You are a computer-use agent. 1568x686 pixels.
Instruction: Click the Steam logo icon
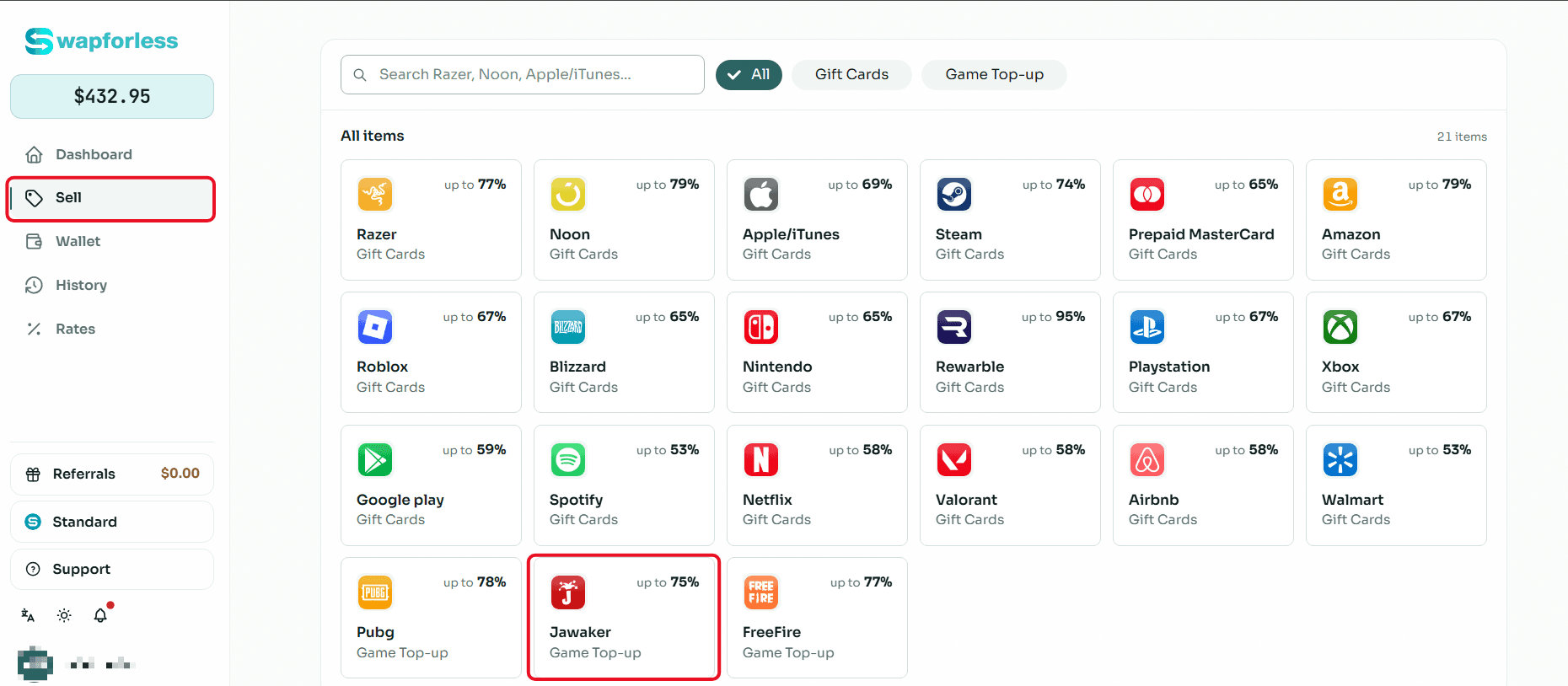954,195
